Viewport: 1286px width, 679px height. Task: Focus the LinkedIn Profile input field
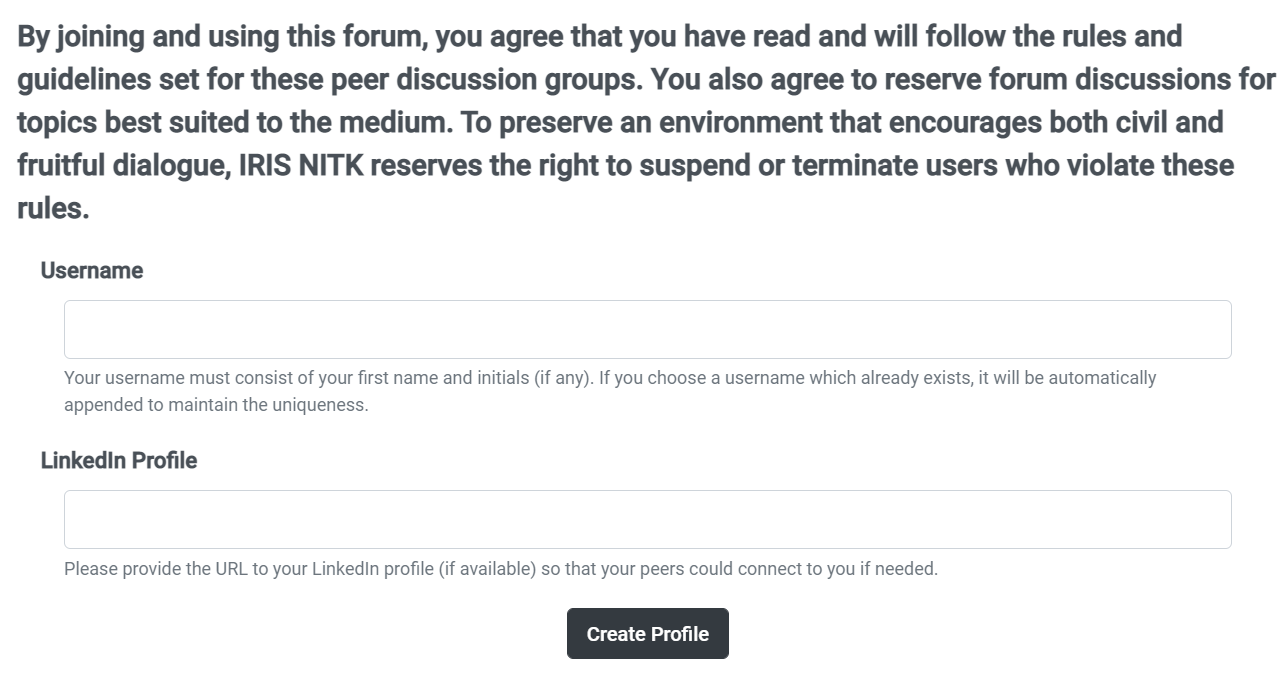pos(647,519)
